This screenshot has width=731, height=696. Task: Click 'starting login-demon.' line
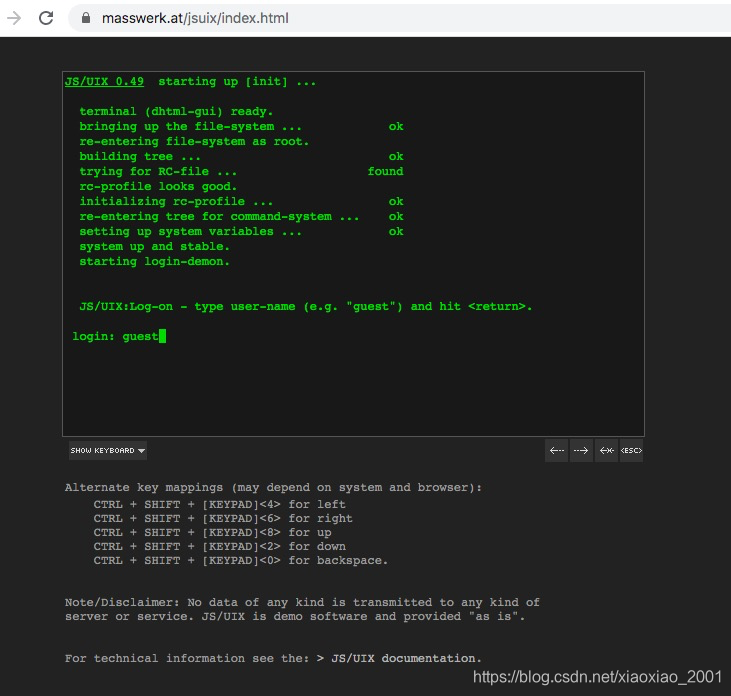pos(154,262)
